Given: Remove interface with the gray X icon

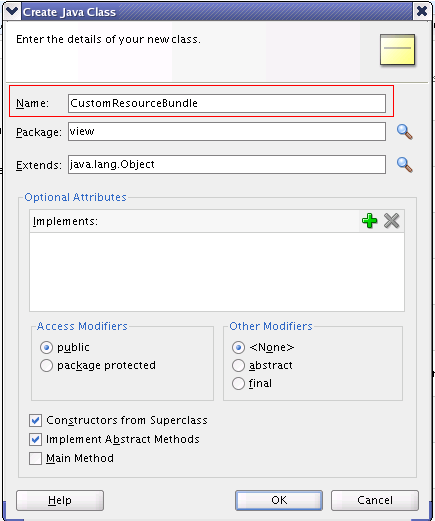Looking at the screenshot, I should [391, 221].
